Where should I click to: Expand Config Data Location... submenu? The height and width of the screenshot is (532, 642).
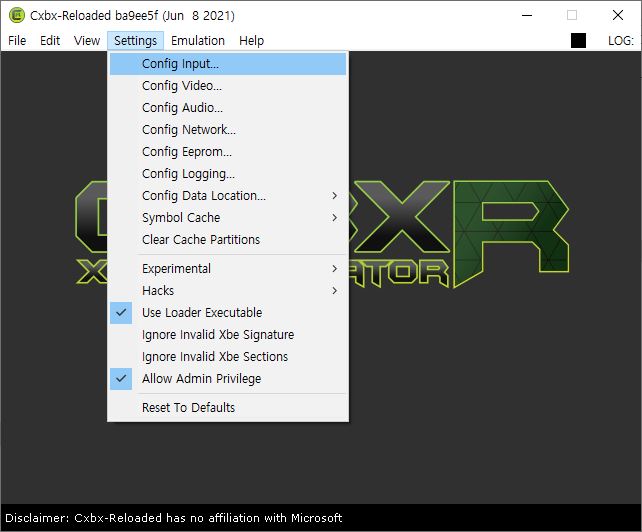[228, 196]
